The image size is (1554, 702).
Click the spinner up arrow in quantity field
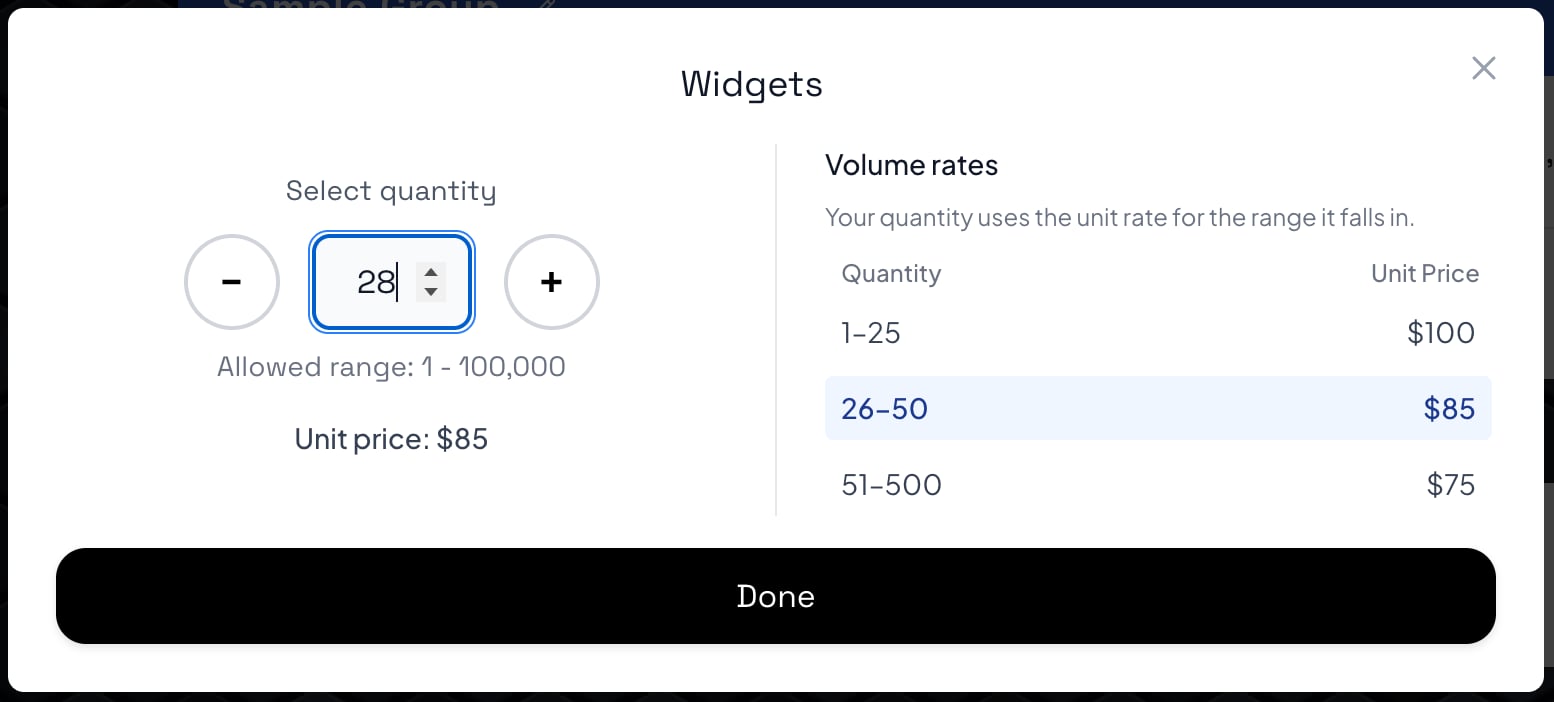[x=431, y=273]
